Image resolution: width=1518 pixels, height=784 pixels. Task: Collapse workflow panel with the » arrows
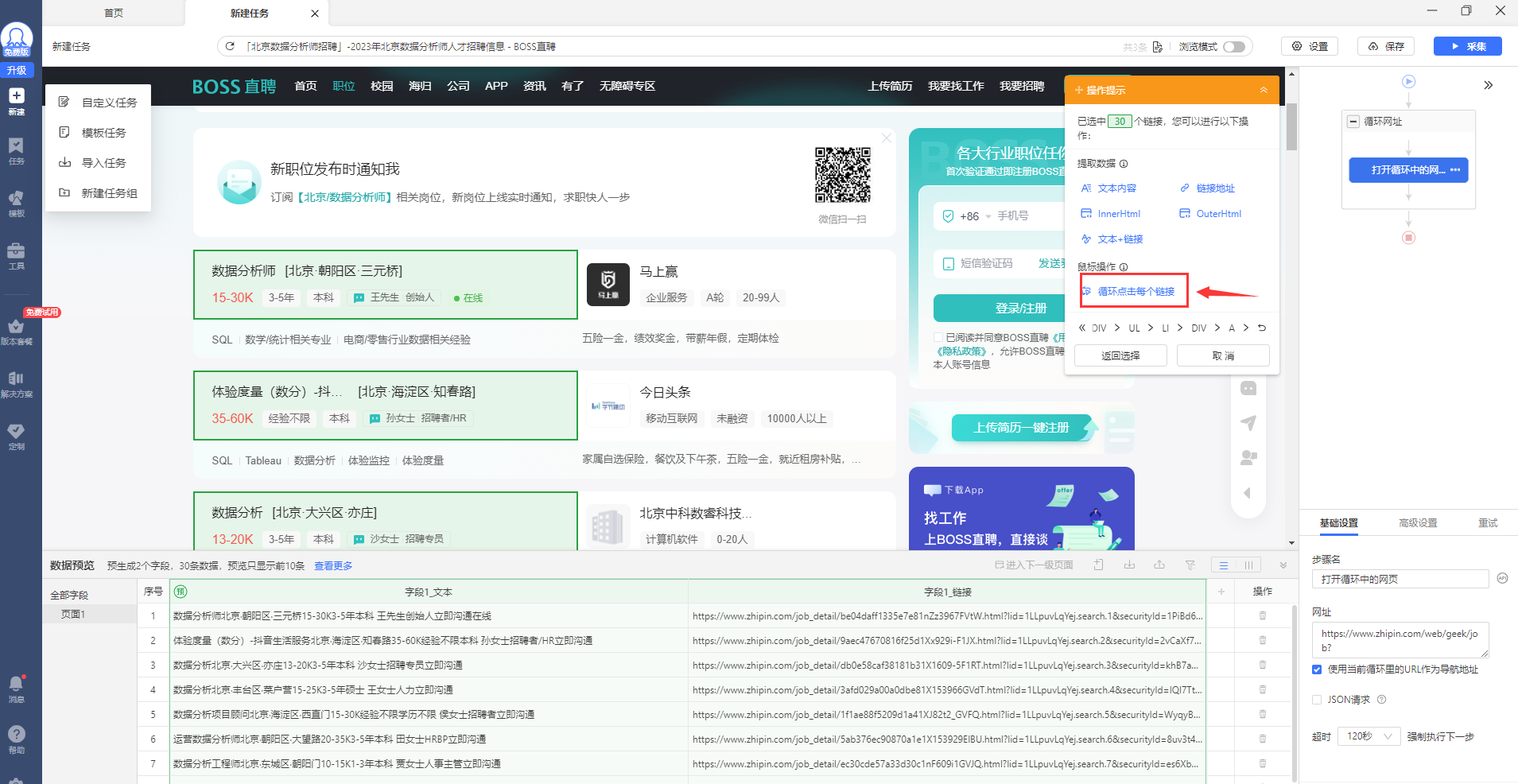pos(1488,85)
